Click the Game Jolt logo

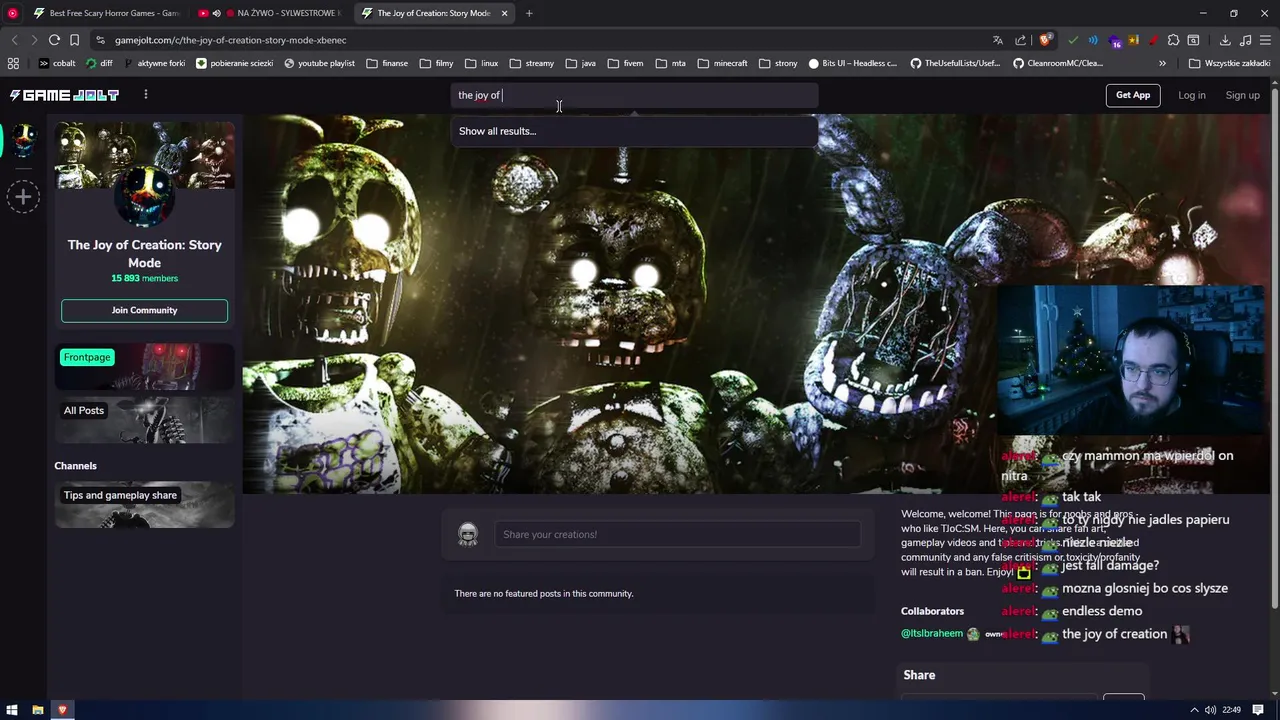coord(64,95)
